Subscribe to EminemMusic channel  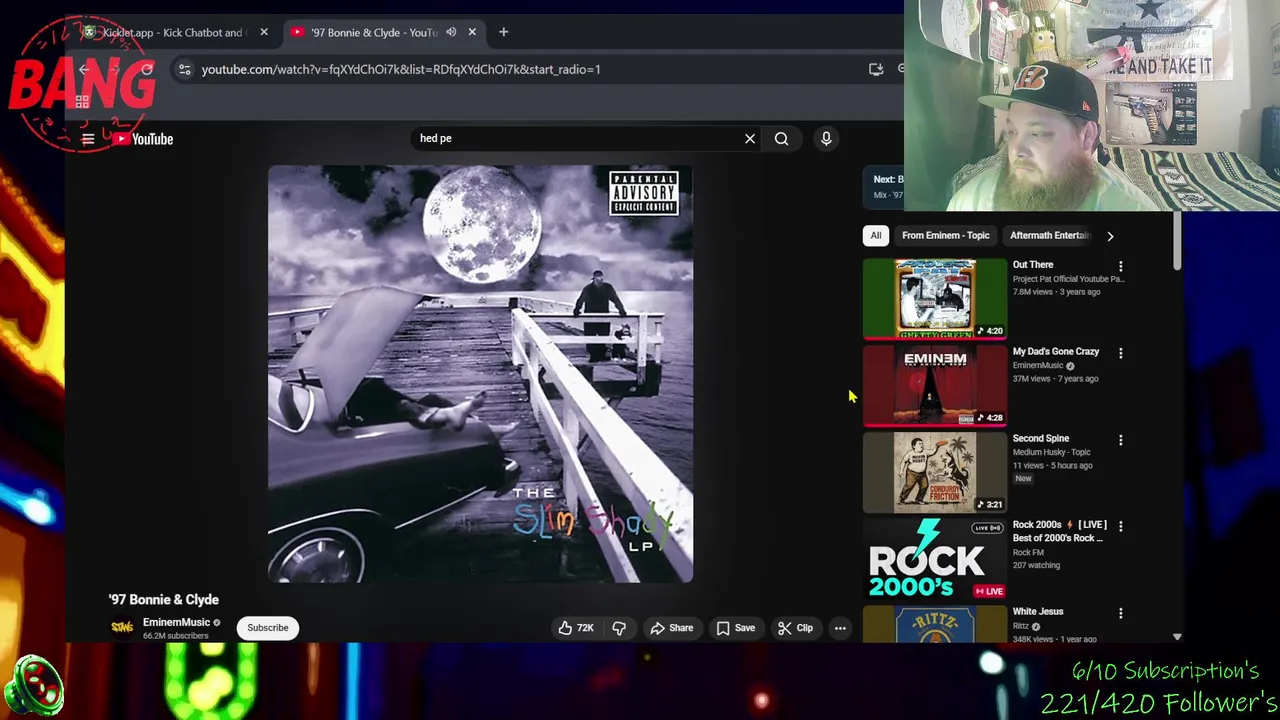268,628
